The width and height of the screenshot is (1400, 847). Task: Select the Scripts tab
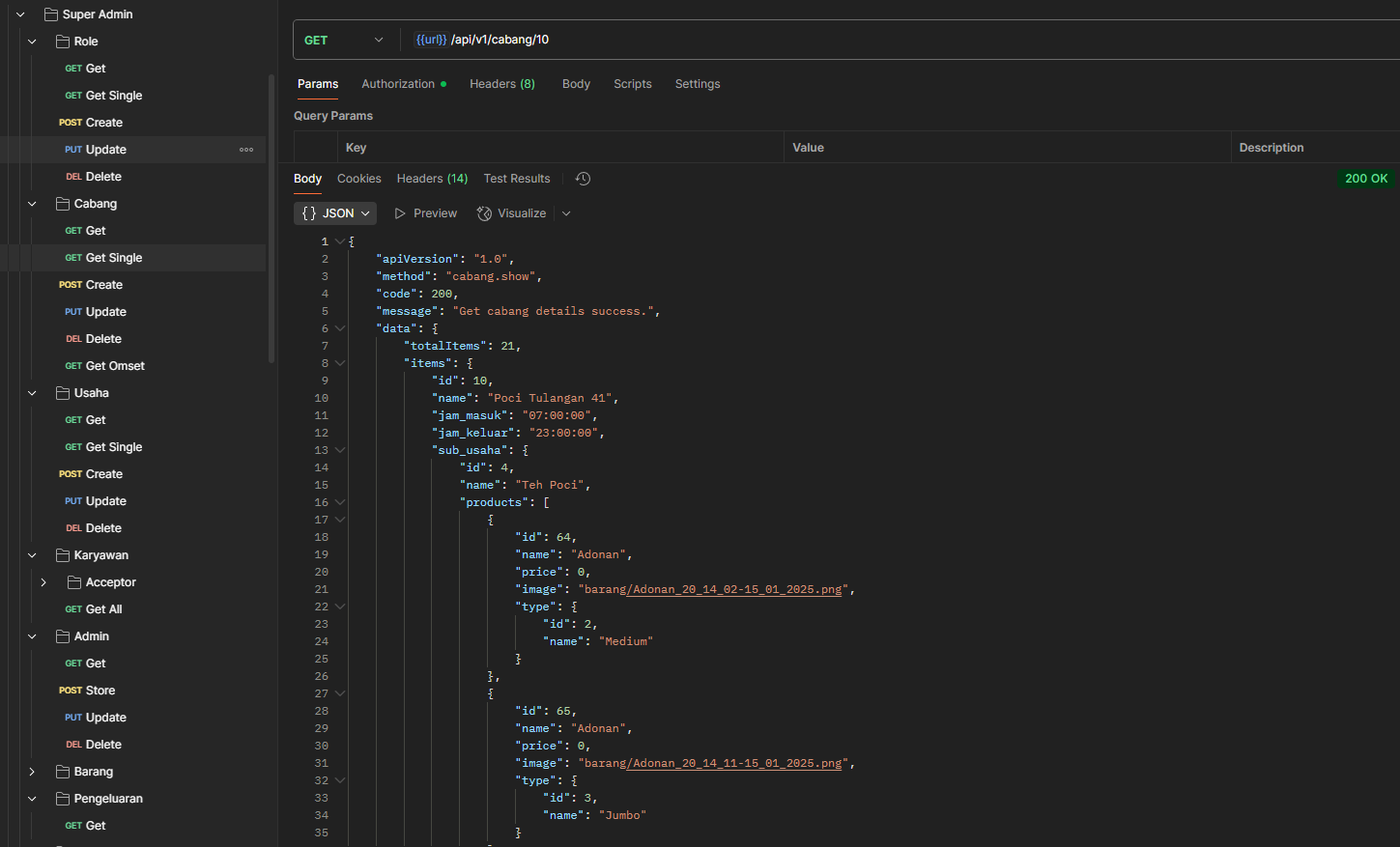click(x=632, y=84)
